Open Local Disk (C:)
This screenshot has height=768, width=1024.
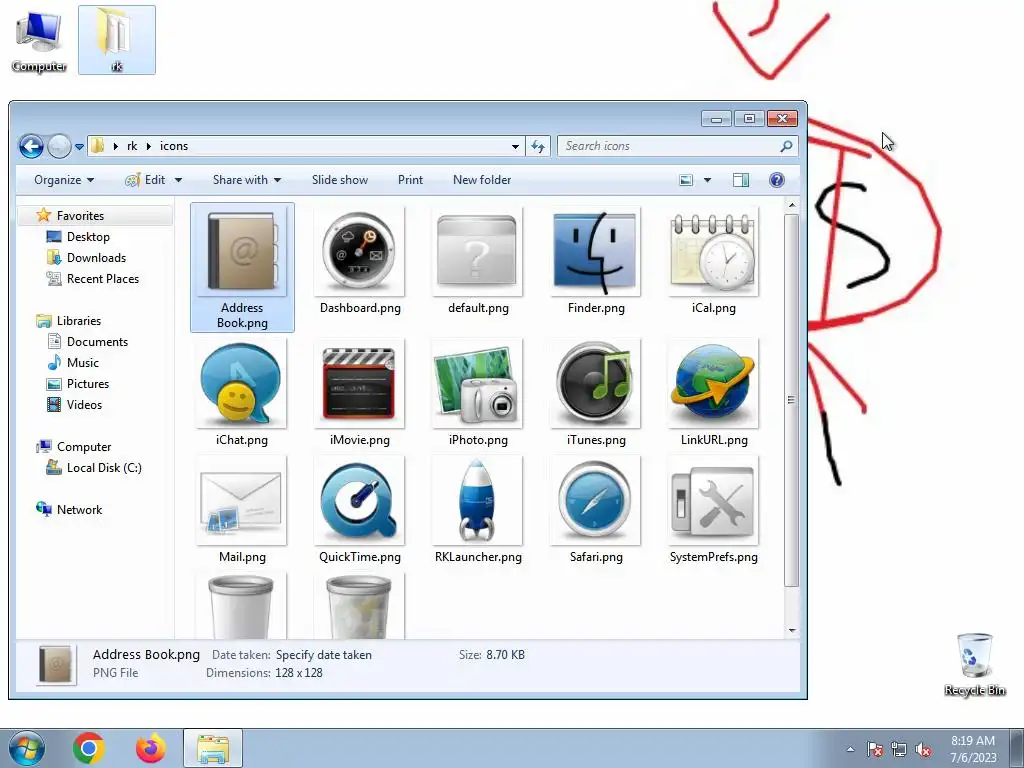pos(104,468)
